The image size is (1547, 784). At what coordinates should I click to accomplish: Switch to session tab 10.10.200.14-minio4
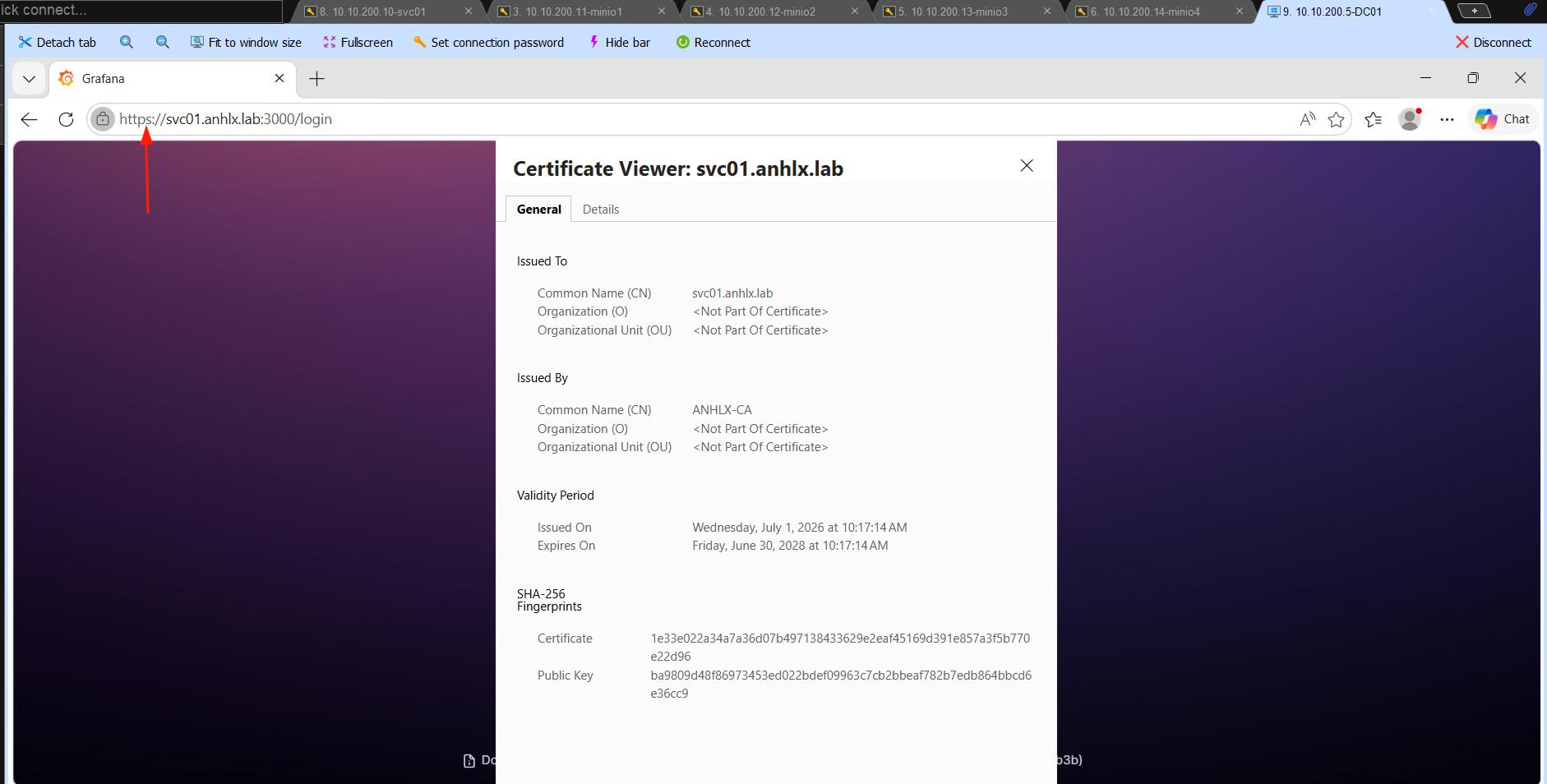pyautogui.click(x=1151, y=12)
